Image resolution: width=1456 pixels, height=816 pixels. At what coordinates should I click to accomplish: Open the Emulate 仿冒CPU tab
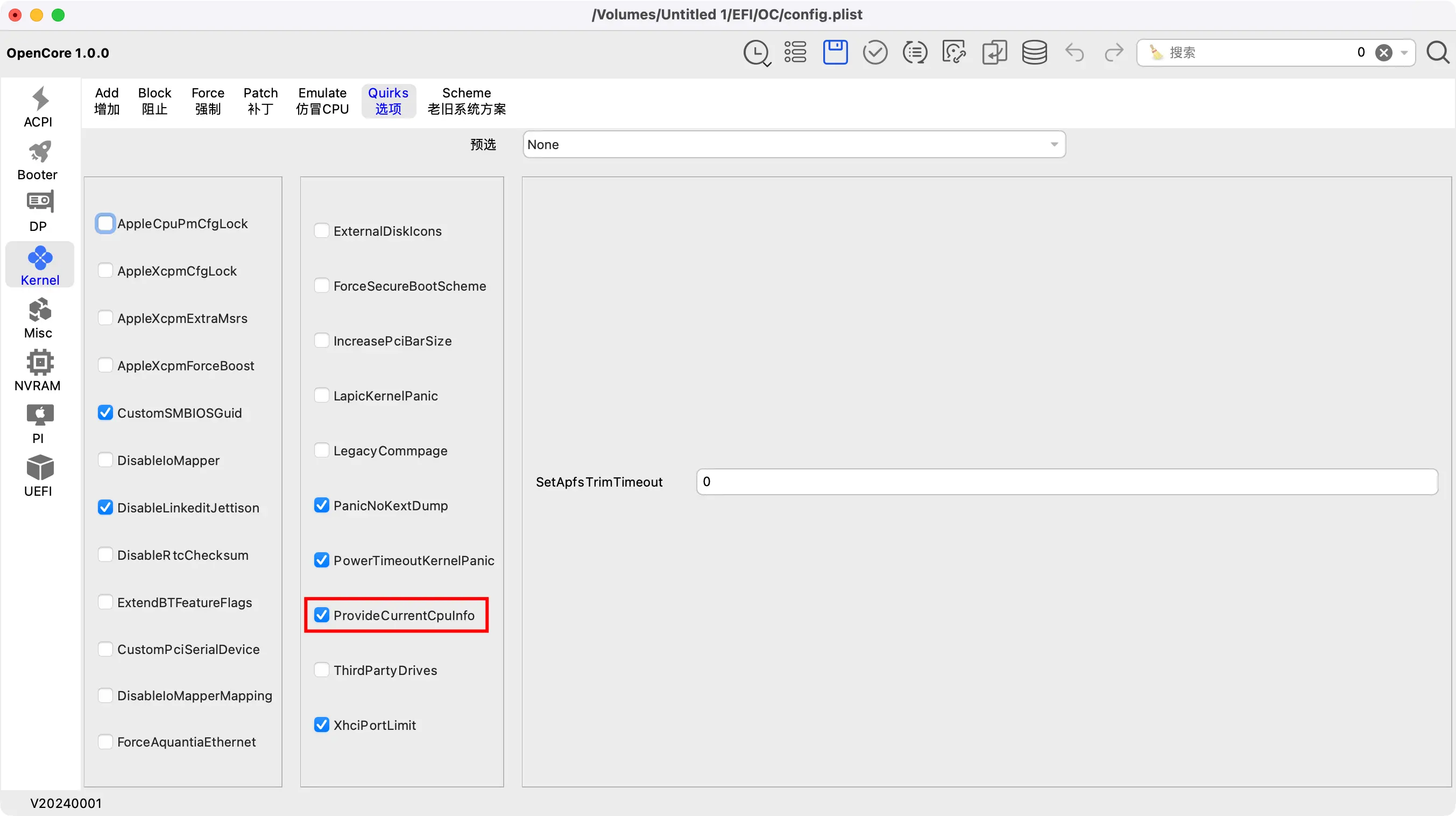(x=322, y=101)
